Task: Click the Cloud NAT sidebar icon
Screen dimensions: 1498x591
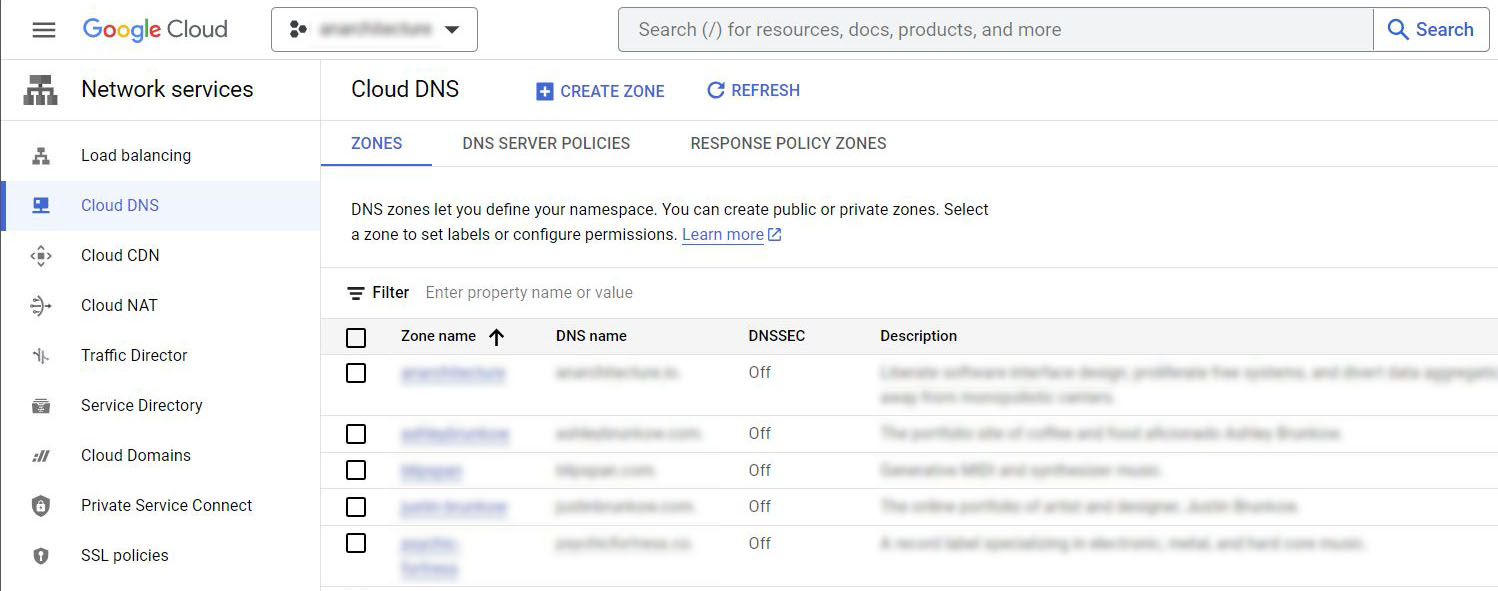Action: (41, 306)
